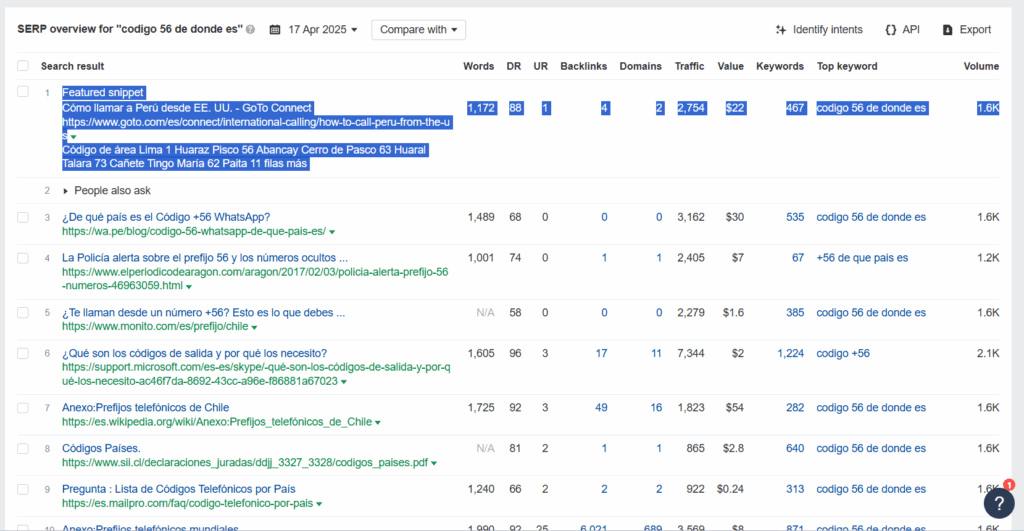Click the Backlinks column header
The image size is (1024, 531).
(584, 66)
